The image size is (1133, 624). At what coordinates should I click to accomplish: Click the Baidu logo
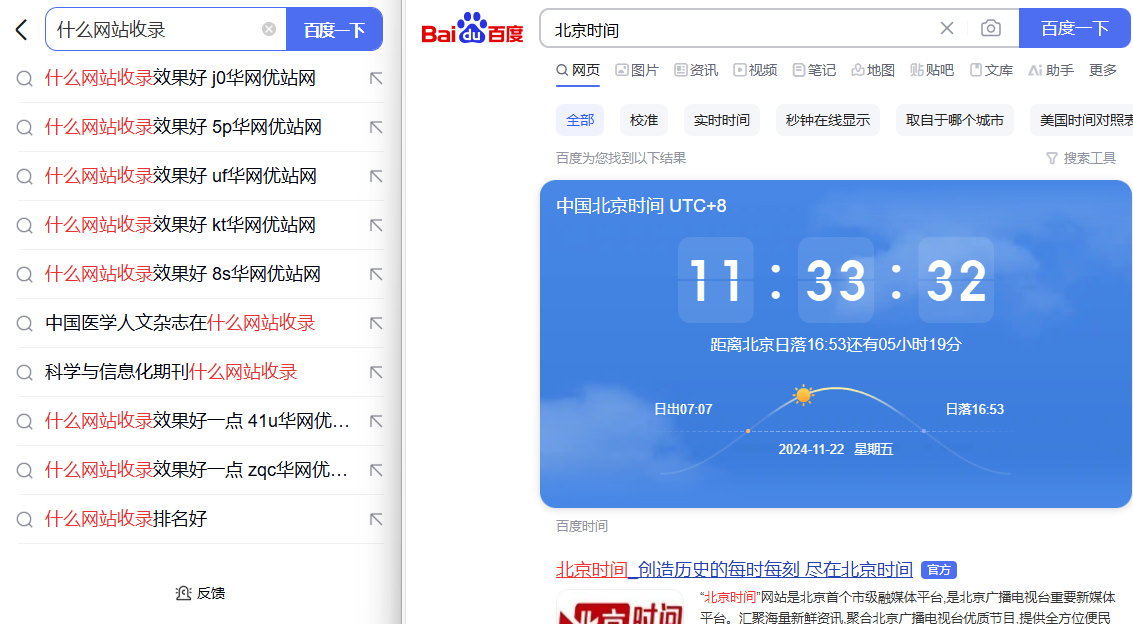tap(472, 29)
